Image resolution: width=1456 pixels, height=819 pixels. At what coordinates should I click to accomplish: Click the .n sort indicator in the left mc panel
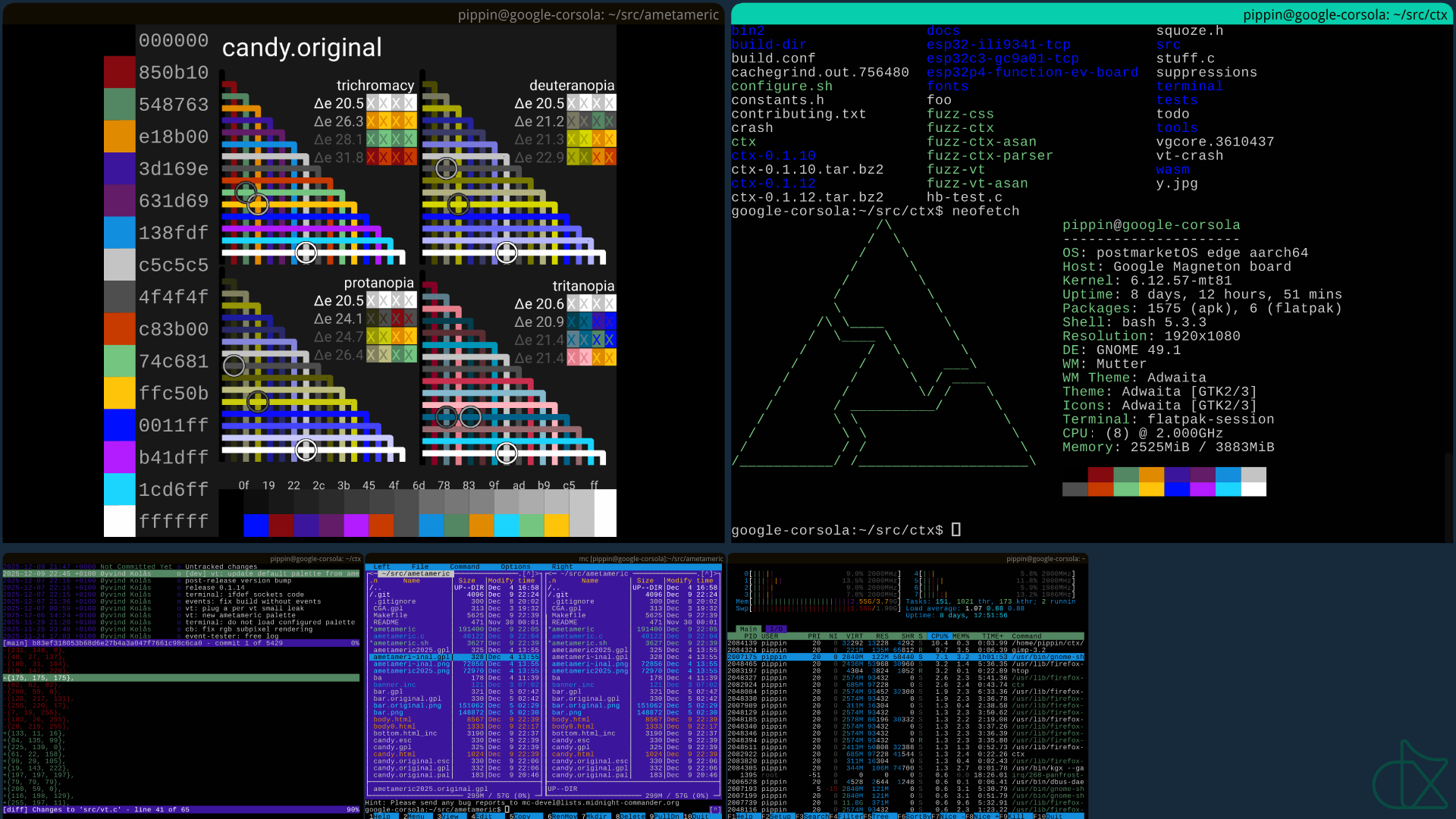coord(374,581)
